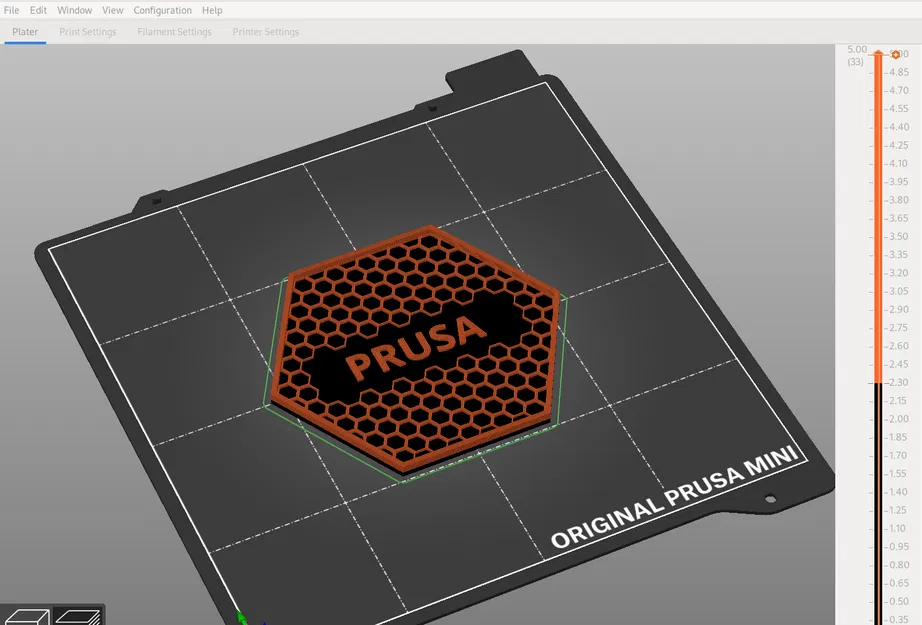Click the 0.50 height tick label
Viewport: 922px width, 625px height.
point(899,601)
